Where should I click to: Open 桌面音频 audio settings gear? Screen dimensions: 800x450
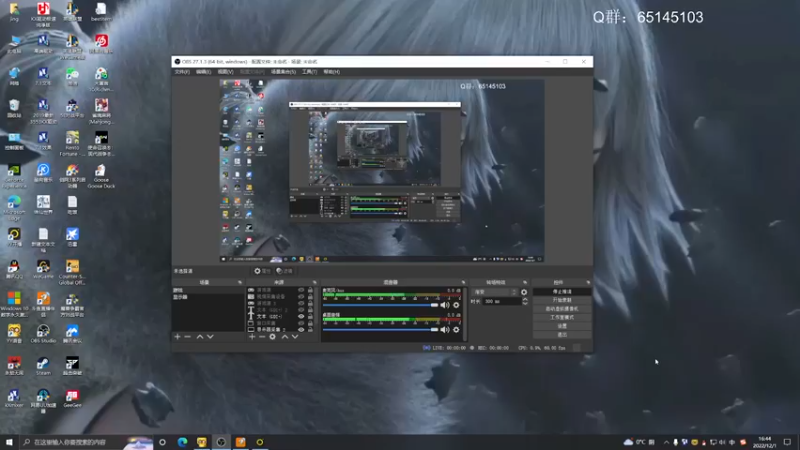pos(456,330)
